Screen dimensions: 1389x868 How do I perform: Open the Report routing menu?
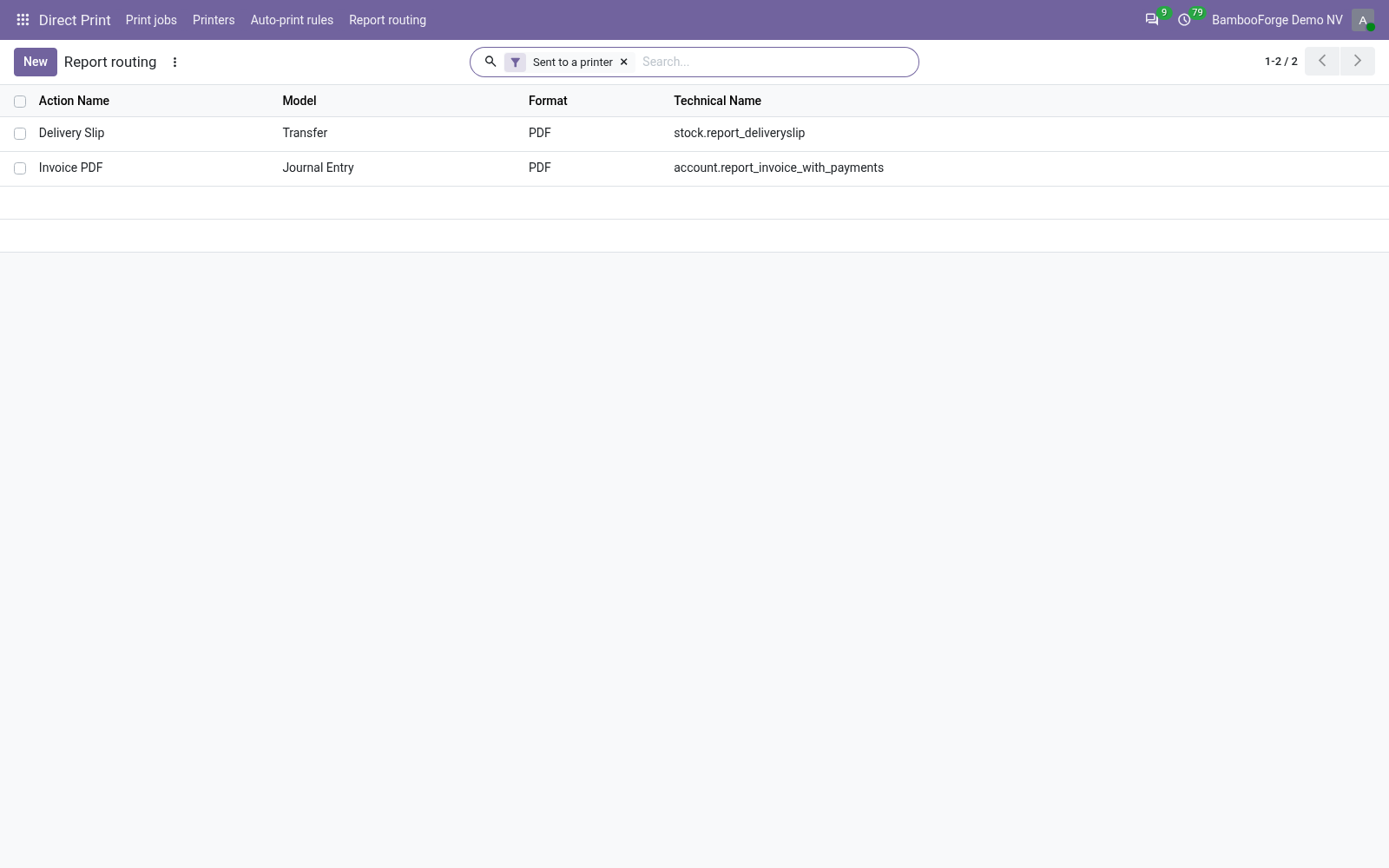387,20
